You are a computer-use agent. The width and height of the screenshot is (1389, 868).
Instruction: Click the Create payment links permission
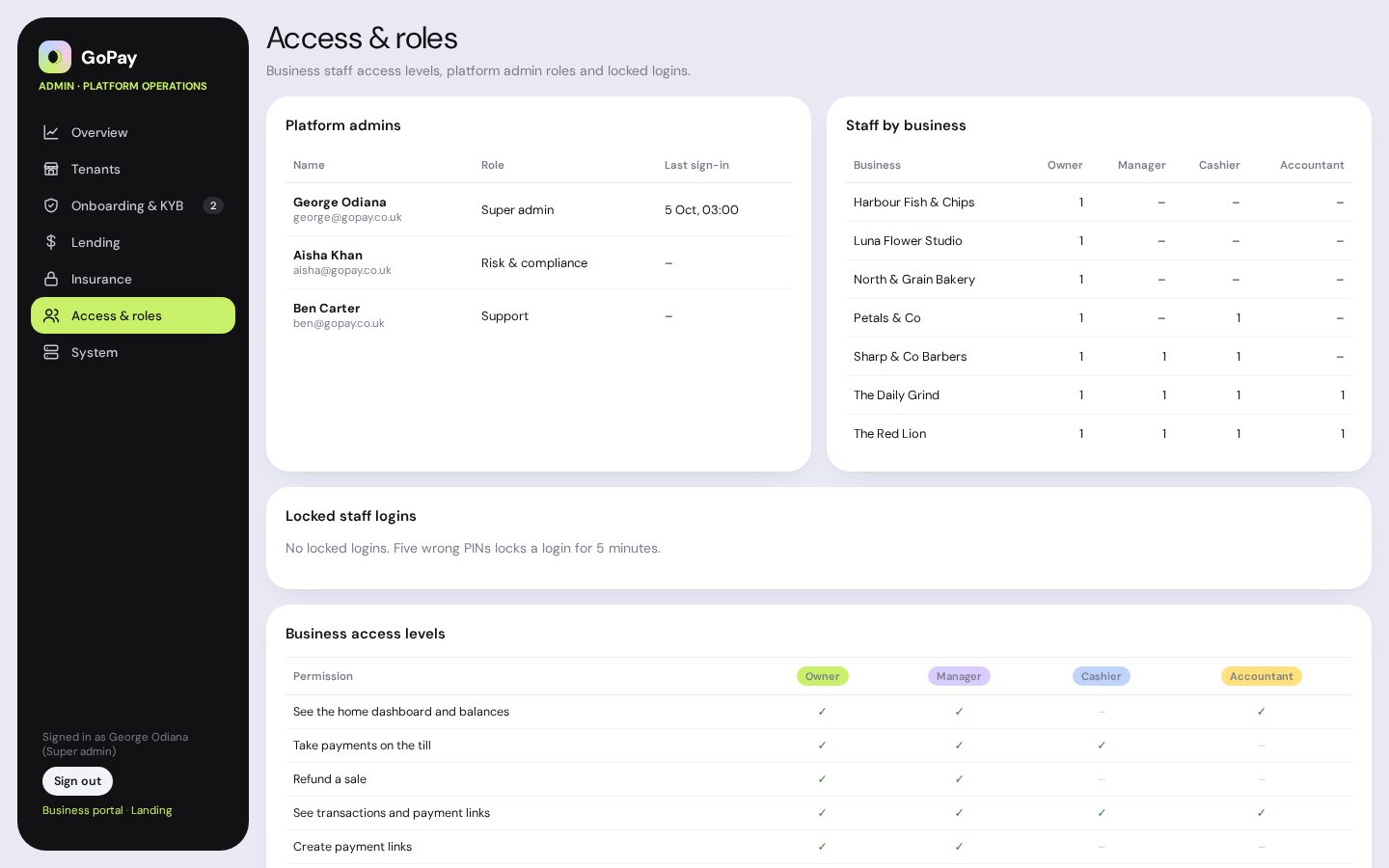tap(352, 847)
